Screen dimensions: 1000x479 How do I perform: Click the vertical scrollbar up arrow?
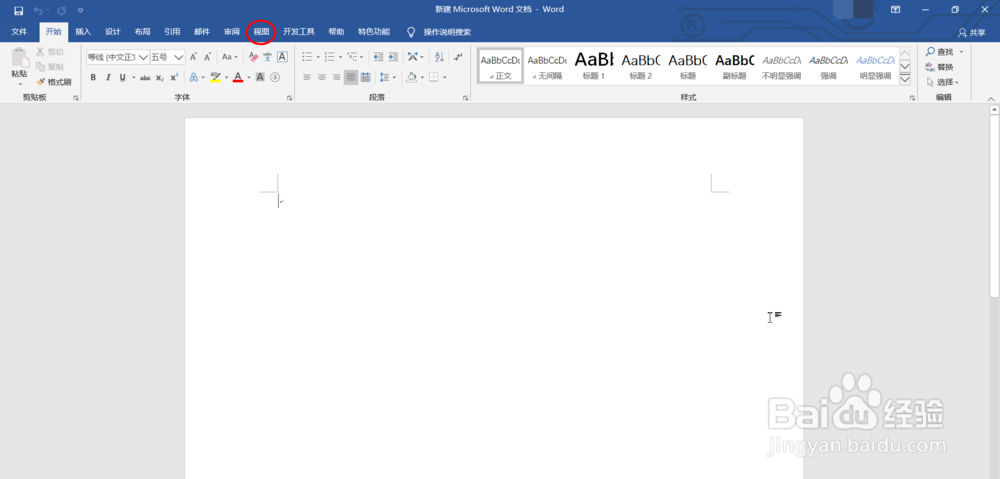coord(994,110)
